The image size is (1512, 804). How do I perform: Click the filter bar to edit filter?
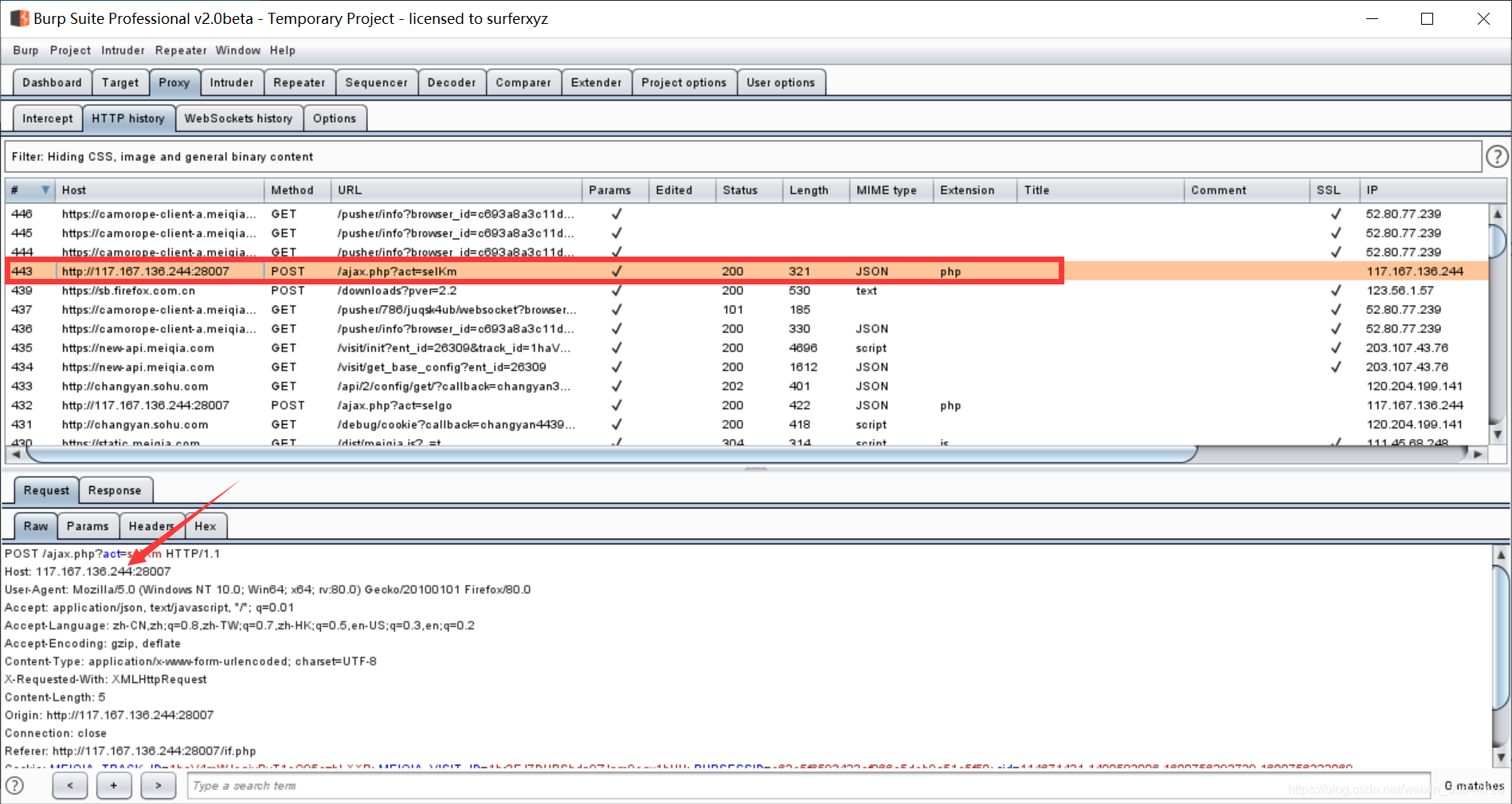pyautogui.click(x=742, y=157)
